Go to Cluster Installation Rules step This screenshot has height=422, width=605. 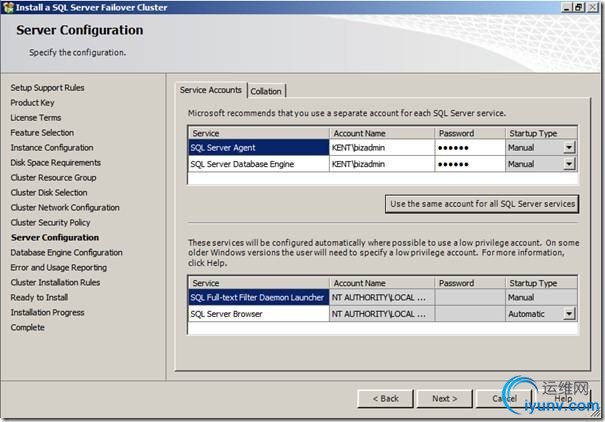pos(56,282)
